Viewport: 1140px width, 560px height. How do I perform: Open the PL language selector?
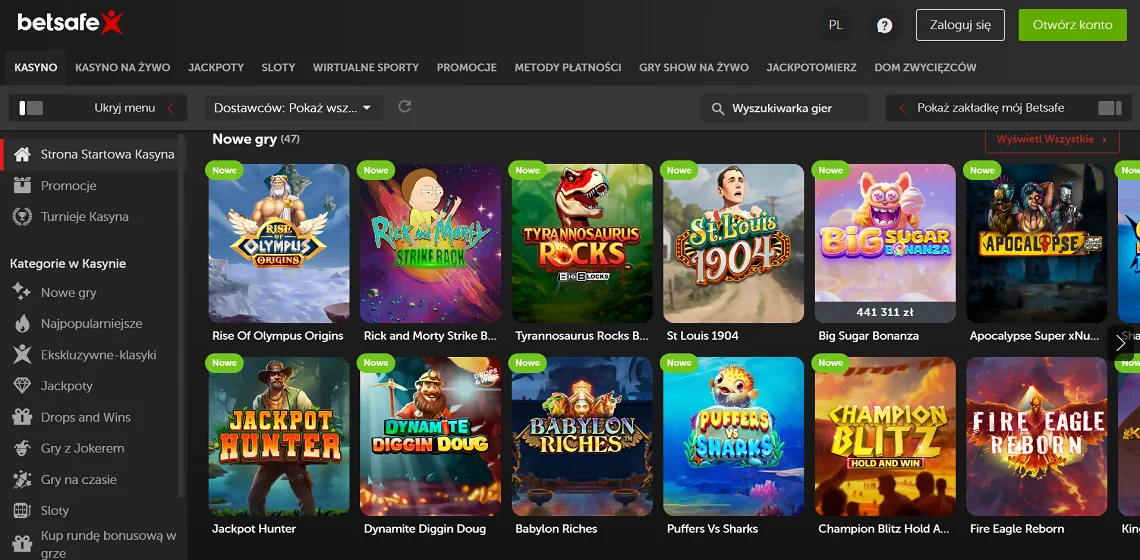835,25
